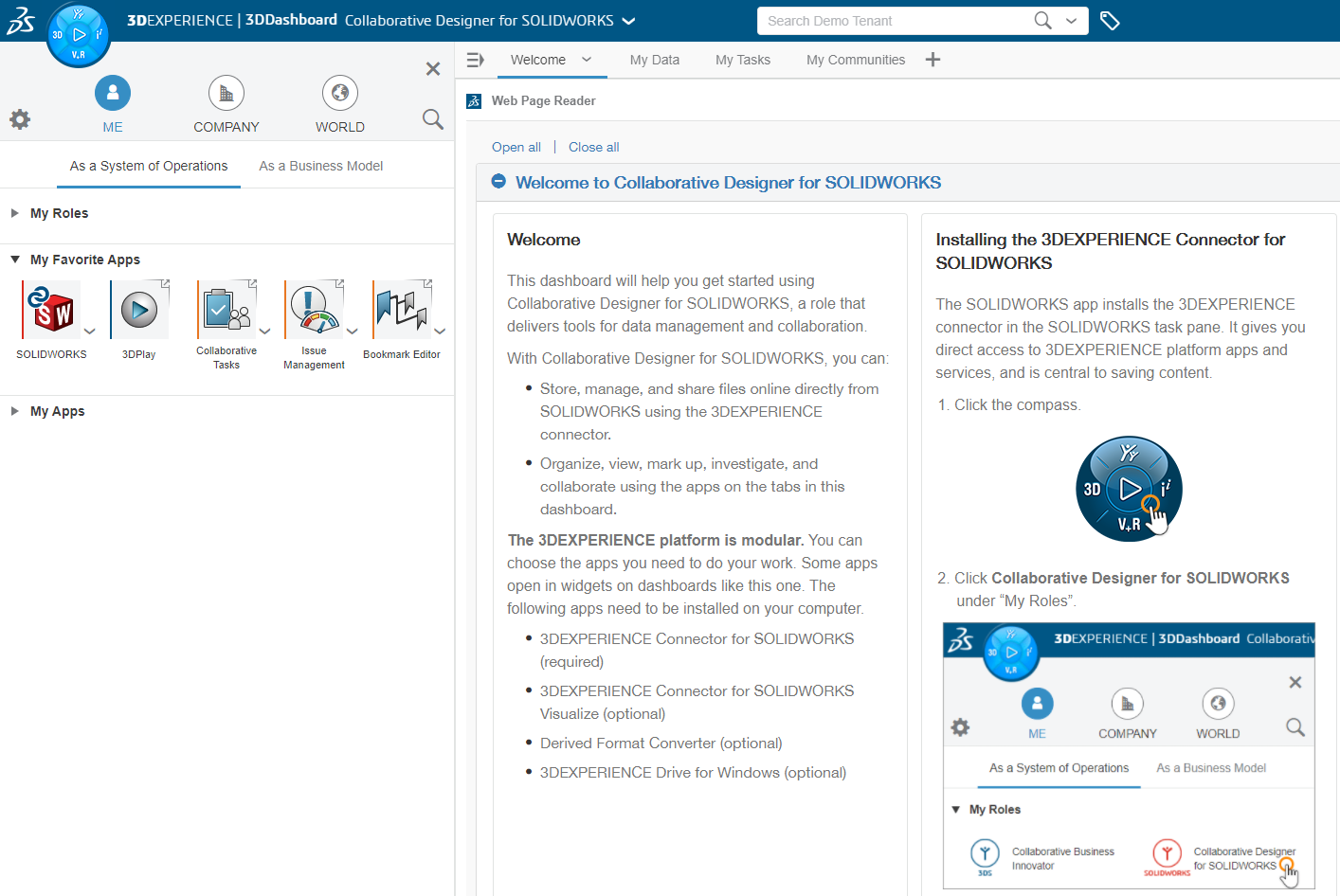Select As a Business Model tab

tap(320, 166)
